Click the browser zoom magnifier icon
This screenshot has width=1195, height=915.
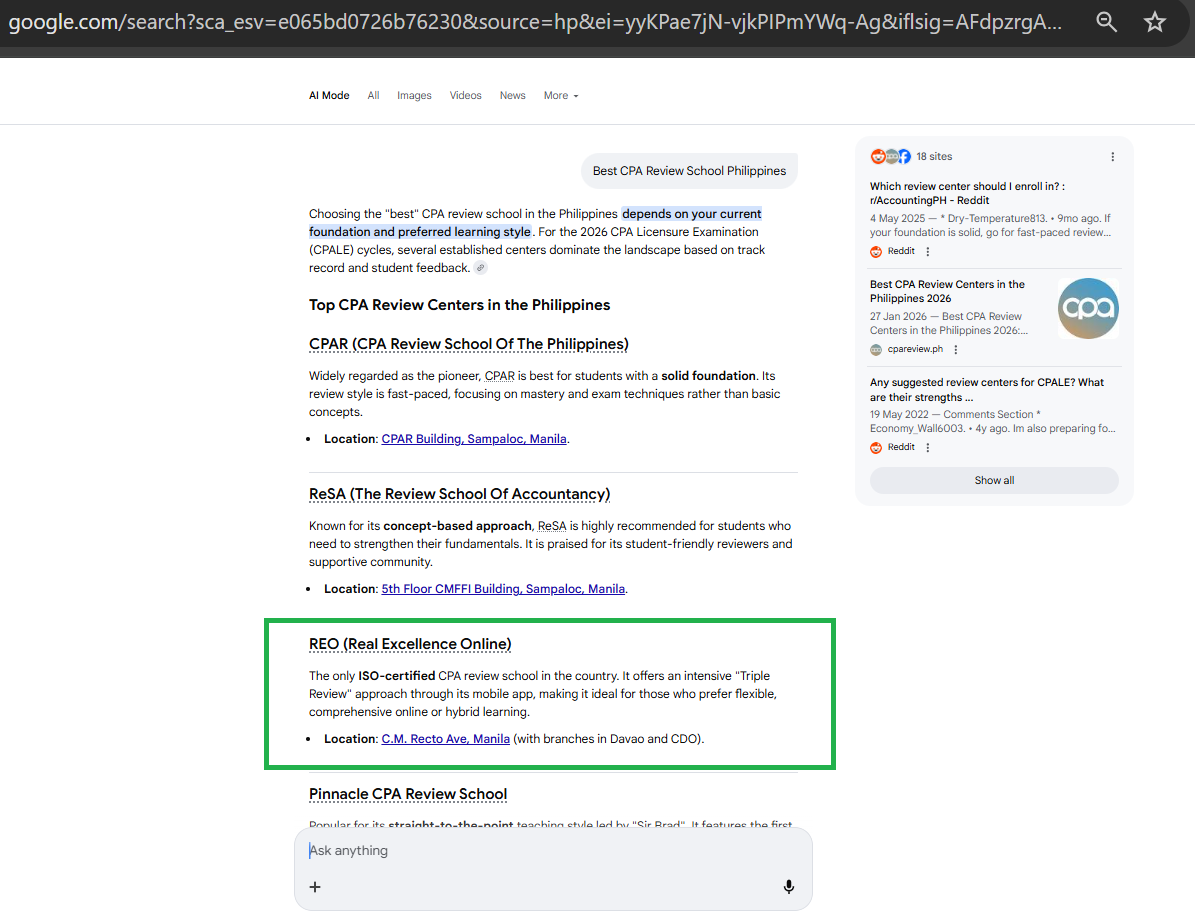[1106, 22]
